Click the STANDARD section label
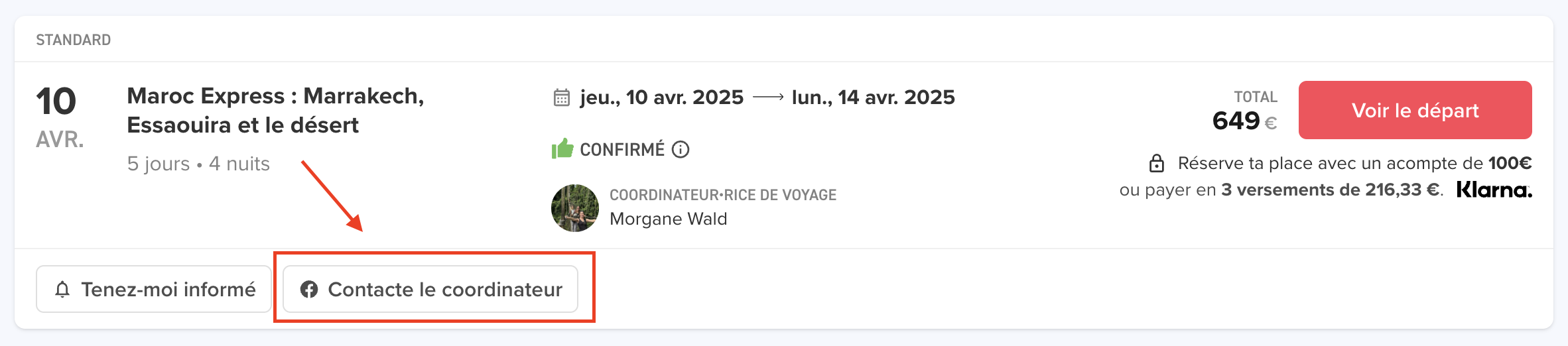This screenshot has height=346, width=1568. [x=74, y=40]
